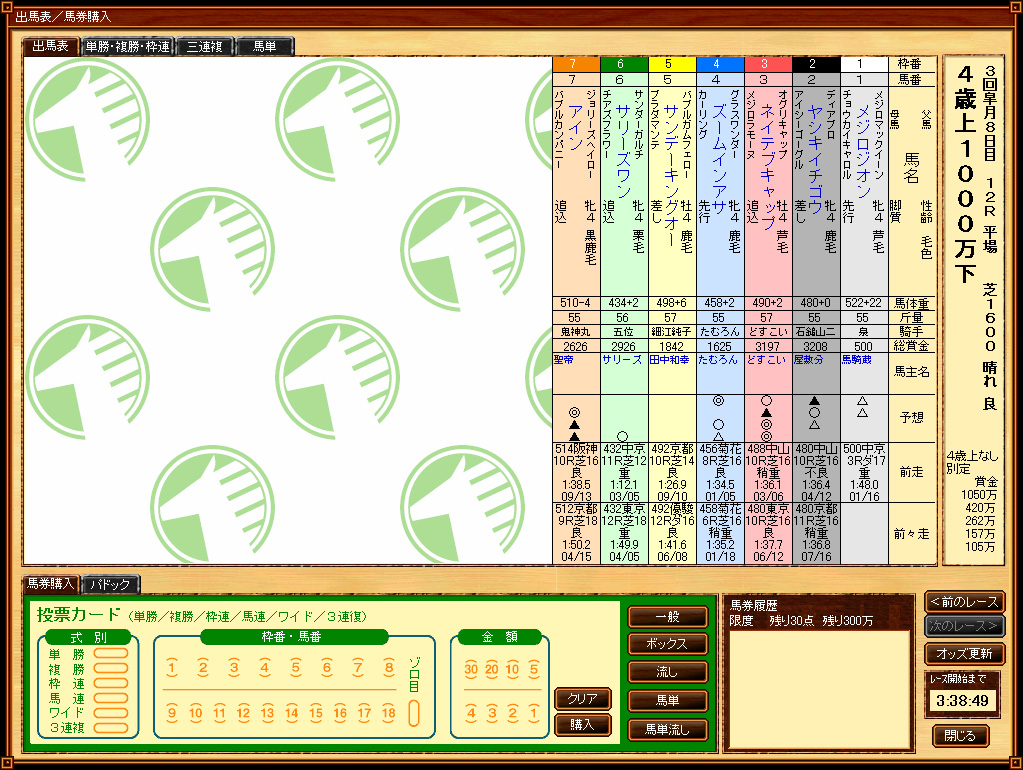Toggle the ゾロ目 oval marker
Image resolution: width=1023 pixels, height=770 pixels.
click(x=414, y=713)
